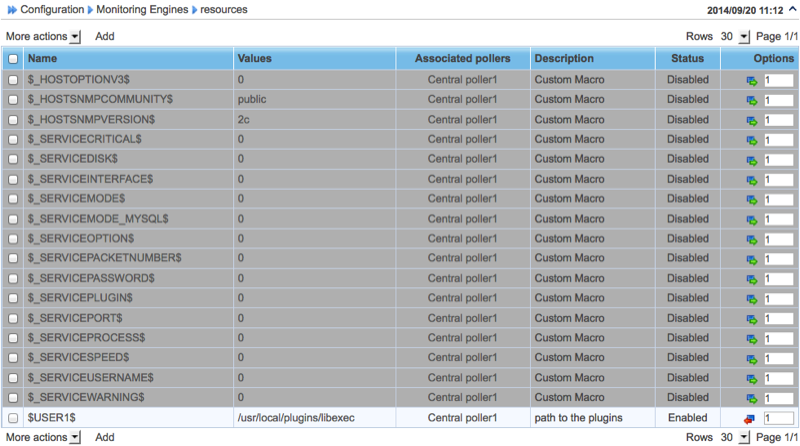The image size is (800, 446).
Task: Tick the select-all checkbox in table header
Action: [x=13, y=59]
